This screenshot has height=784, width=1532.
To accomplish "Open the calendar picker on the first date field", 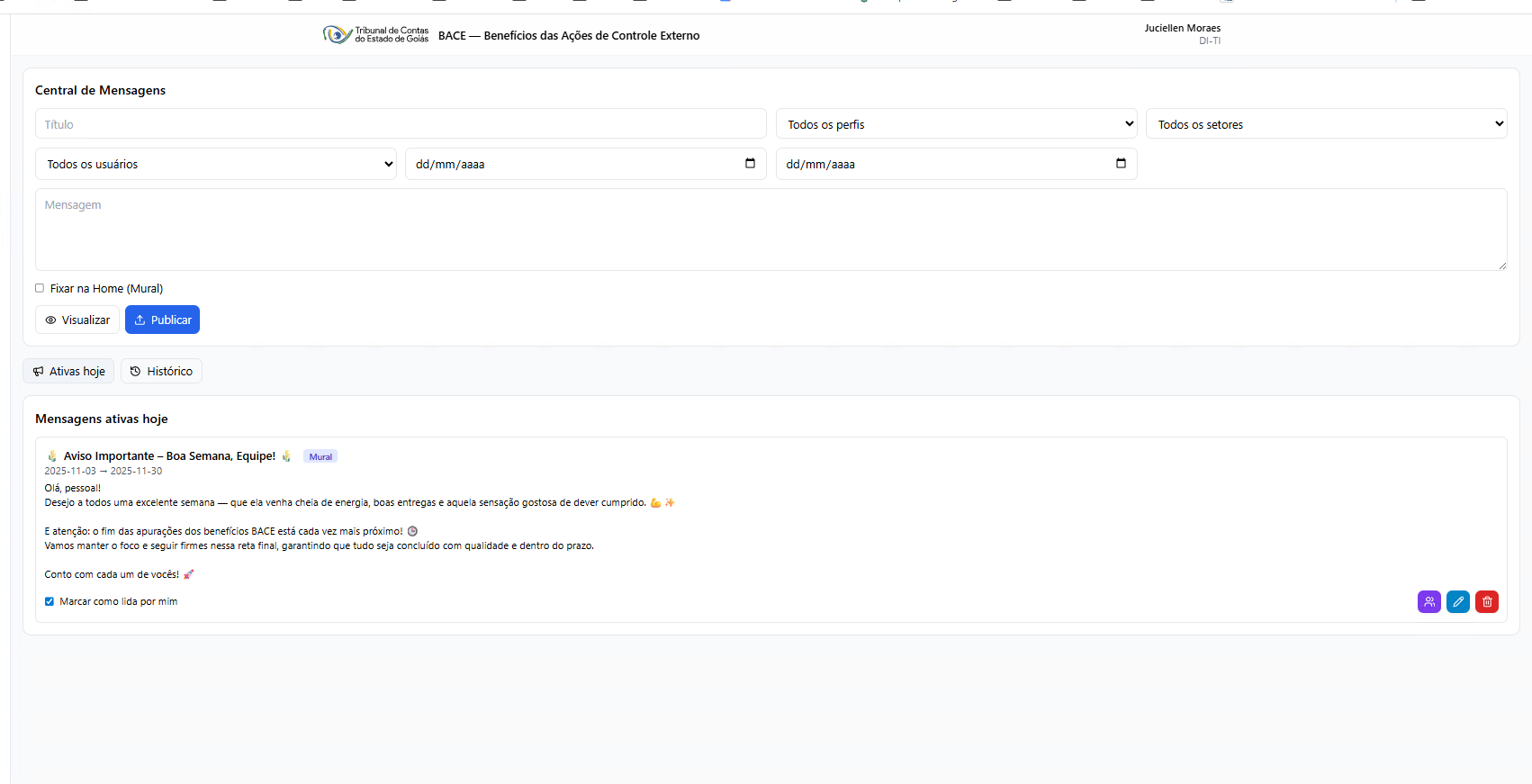I will (750, 164).
